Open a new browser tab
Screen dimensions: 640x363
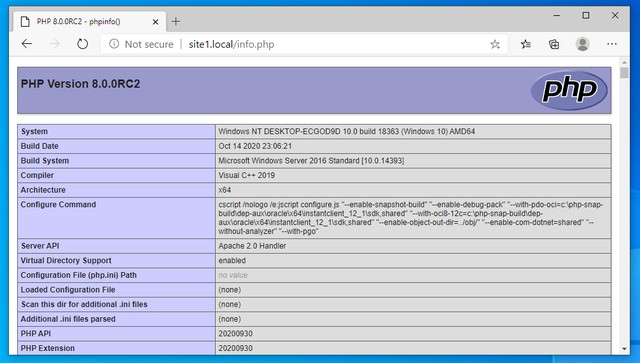(176, 21)
